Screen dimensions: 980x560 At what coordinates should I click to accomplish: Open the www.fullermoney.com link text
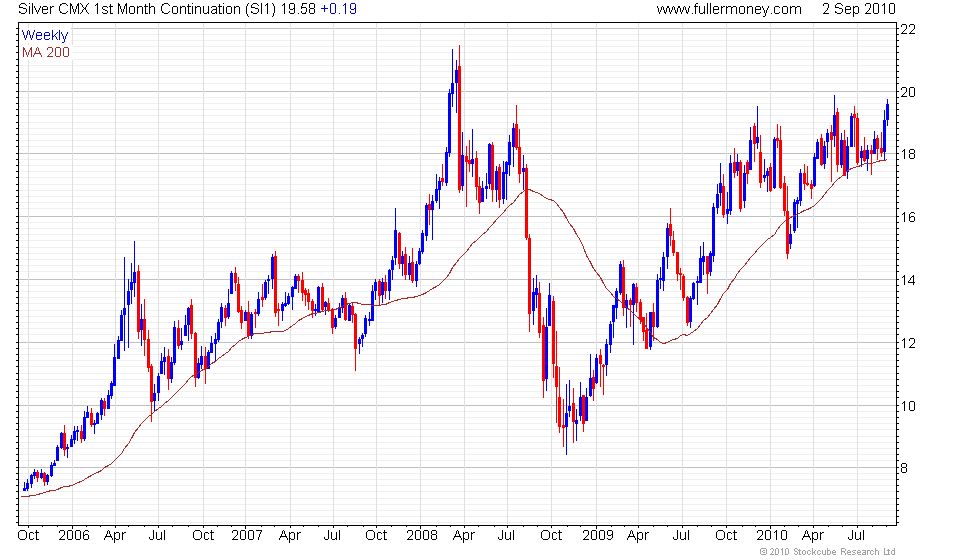click(729, 9)
